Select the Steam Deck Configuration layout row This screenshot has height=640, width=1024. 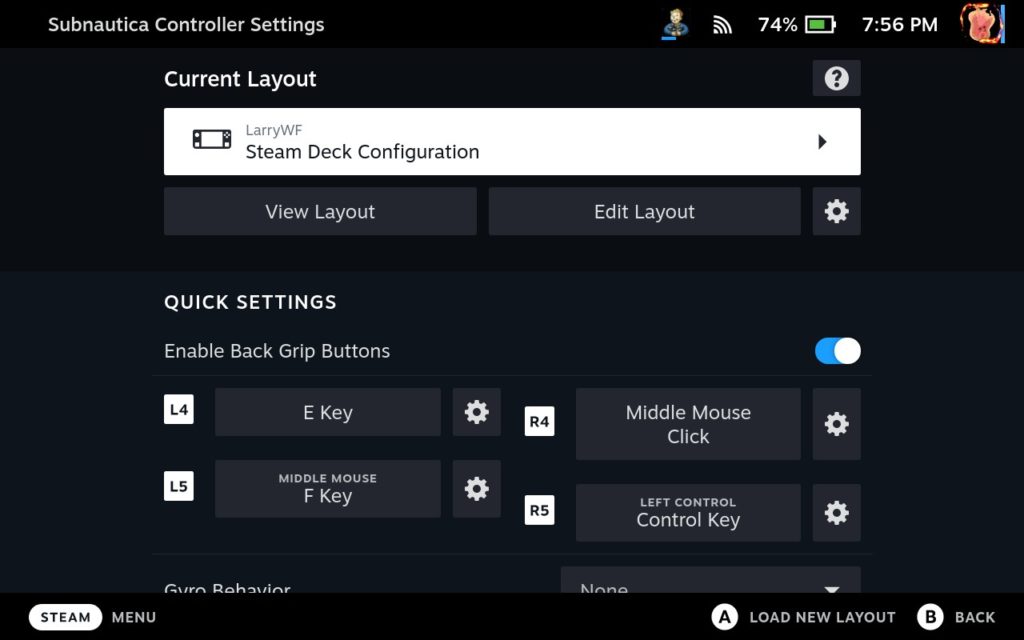(x=512, y=142)
